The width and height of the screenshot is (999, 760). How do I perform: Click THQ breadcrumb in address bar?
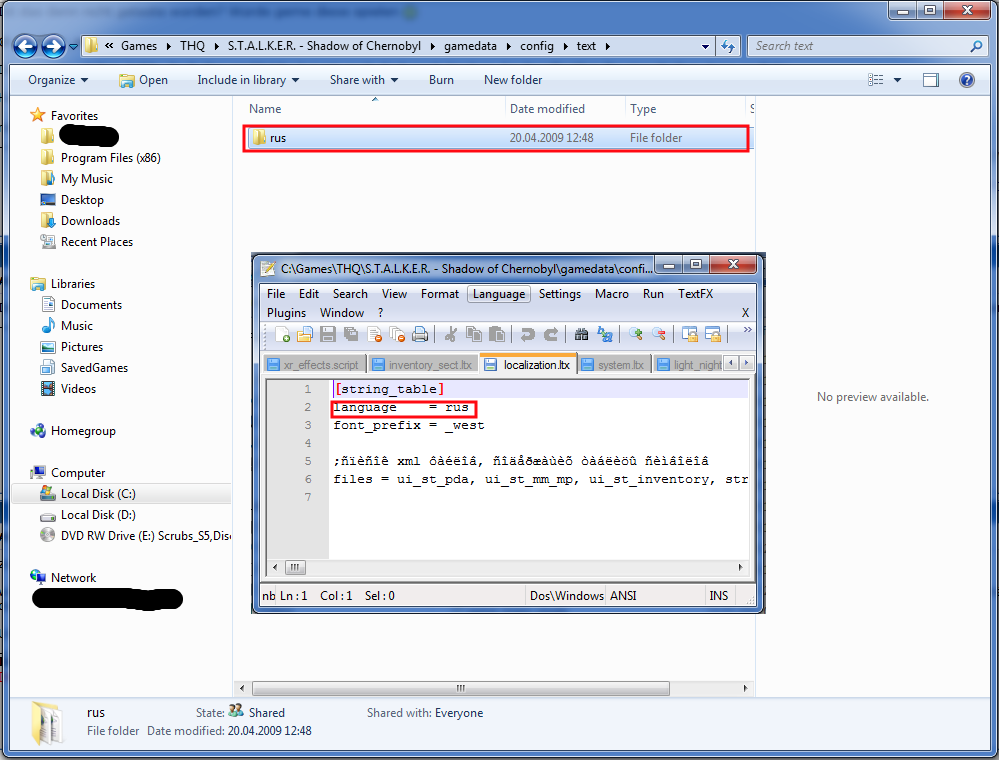click(x=192, y=46)
